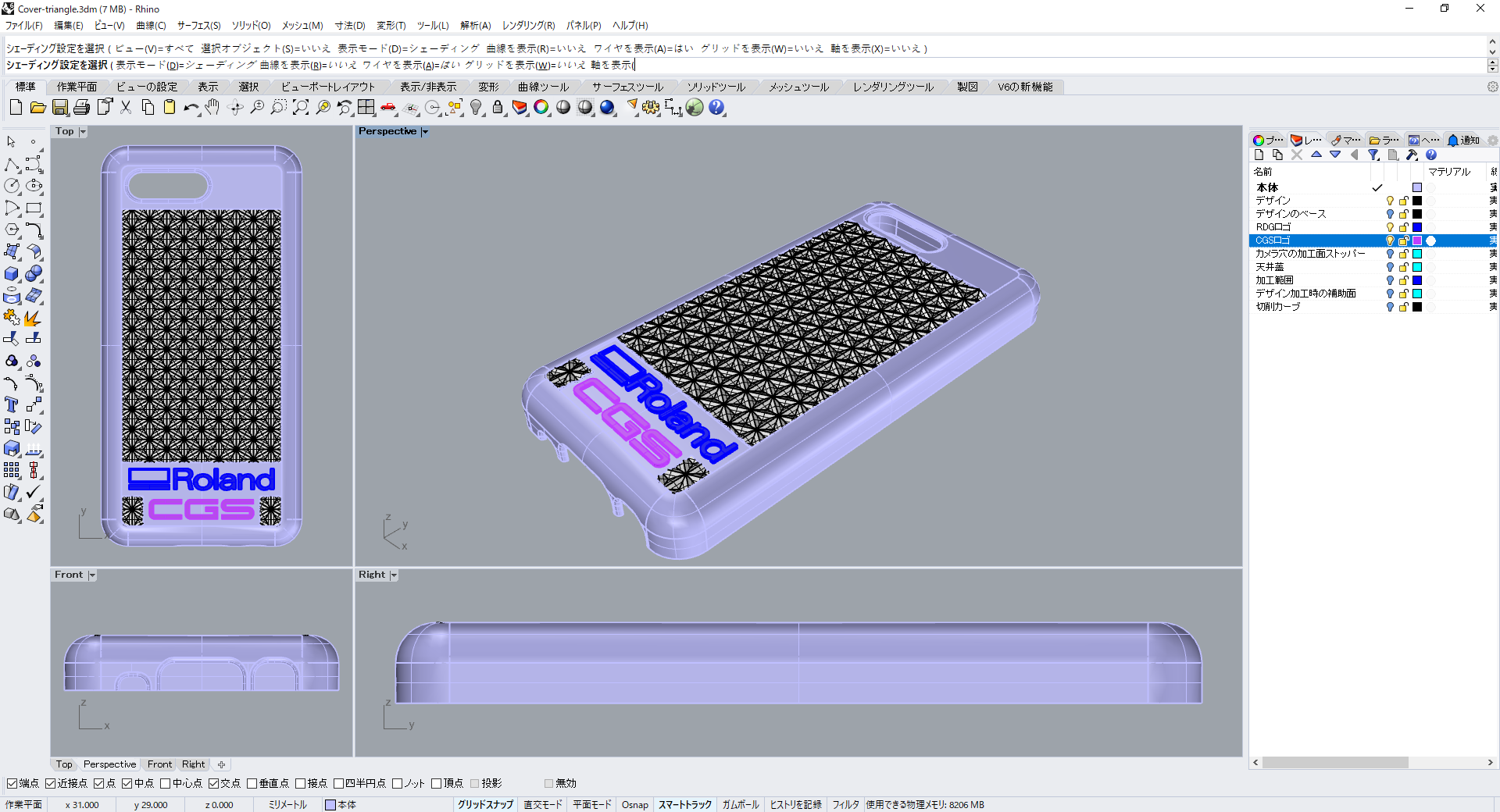
Task: Toggle ガムボール in status bar
Action: tap(741, 805)
